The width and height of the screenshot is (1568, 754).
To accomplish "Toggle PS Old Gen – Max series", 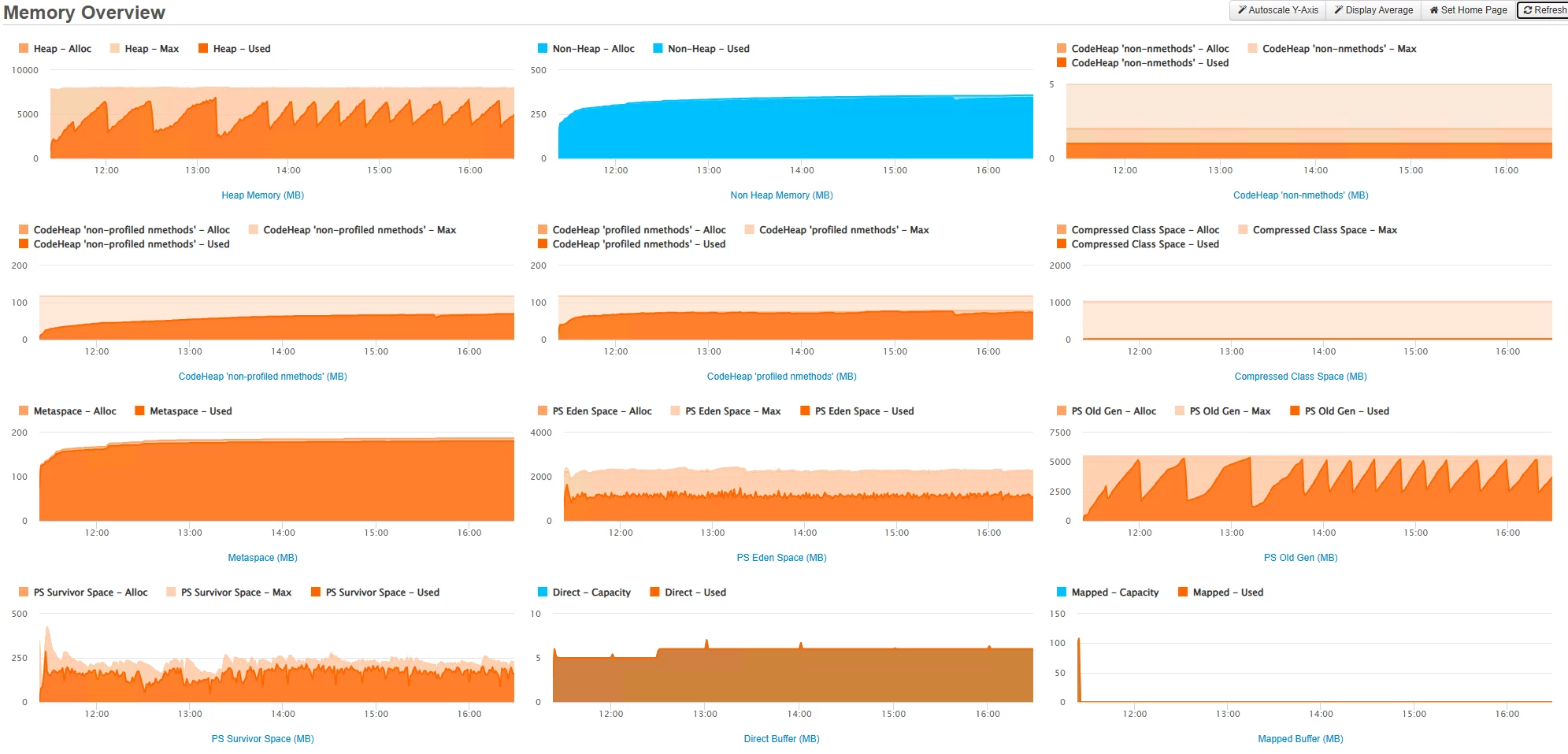I will 1222,411.
